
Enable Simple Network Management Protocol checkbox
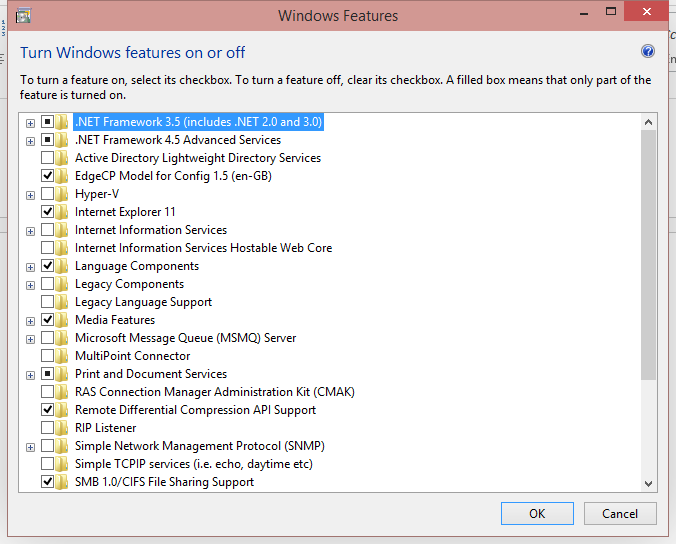47,445
